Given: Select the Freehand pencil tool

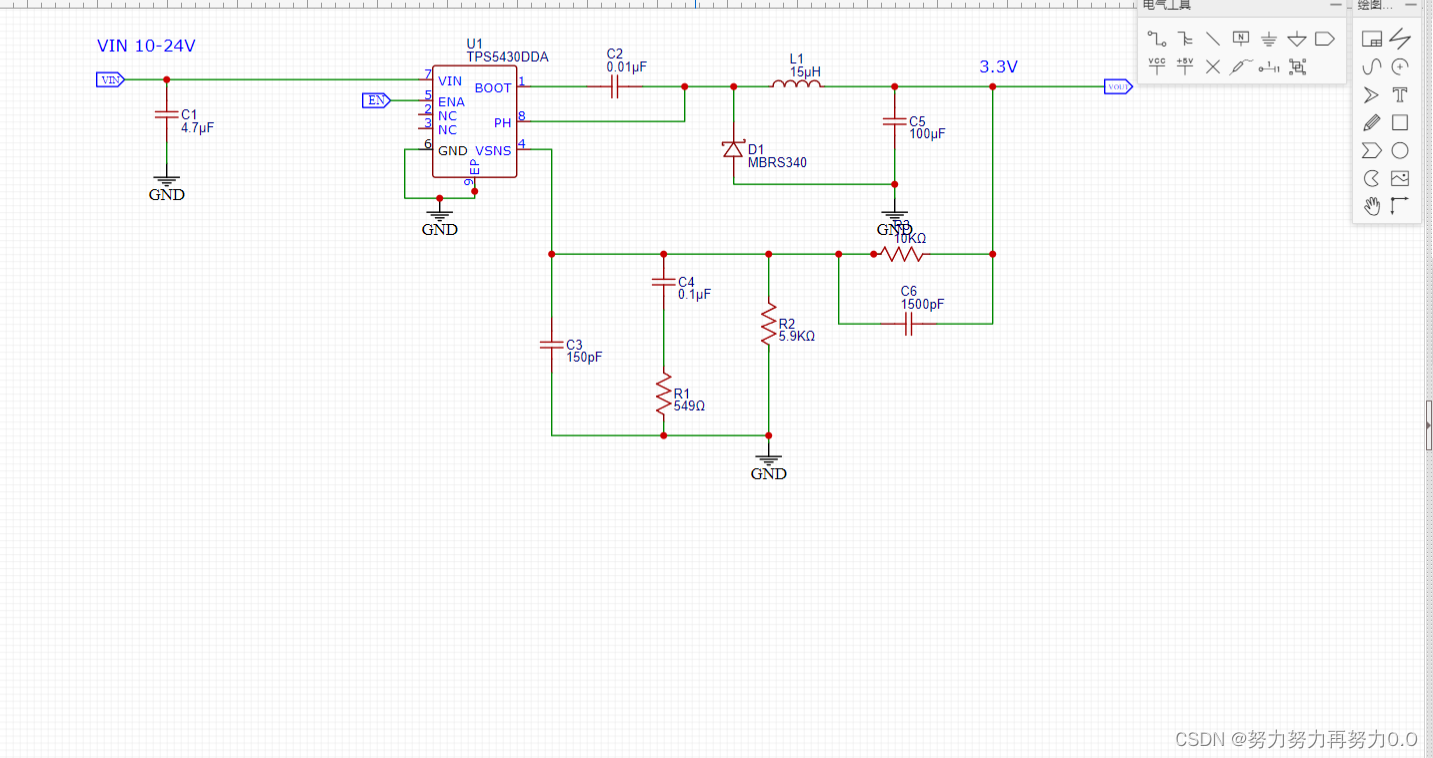Looking at the screenshot, I should 1372,123.
